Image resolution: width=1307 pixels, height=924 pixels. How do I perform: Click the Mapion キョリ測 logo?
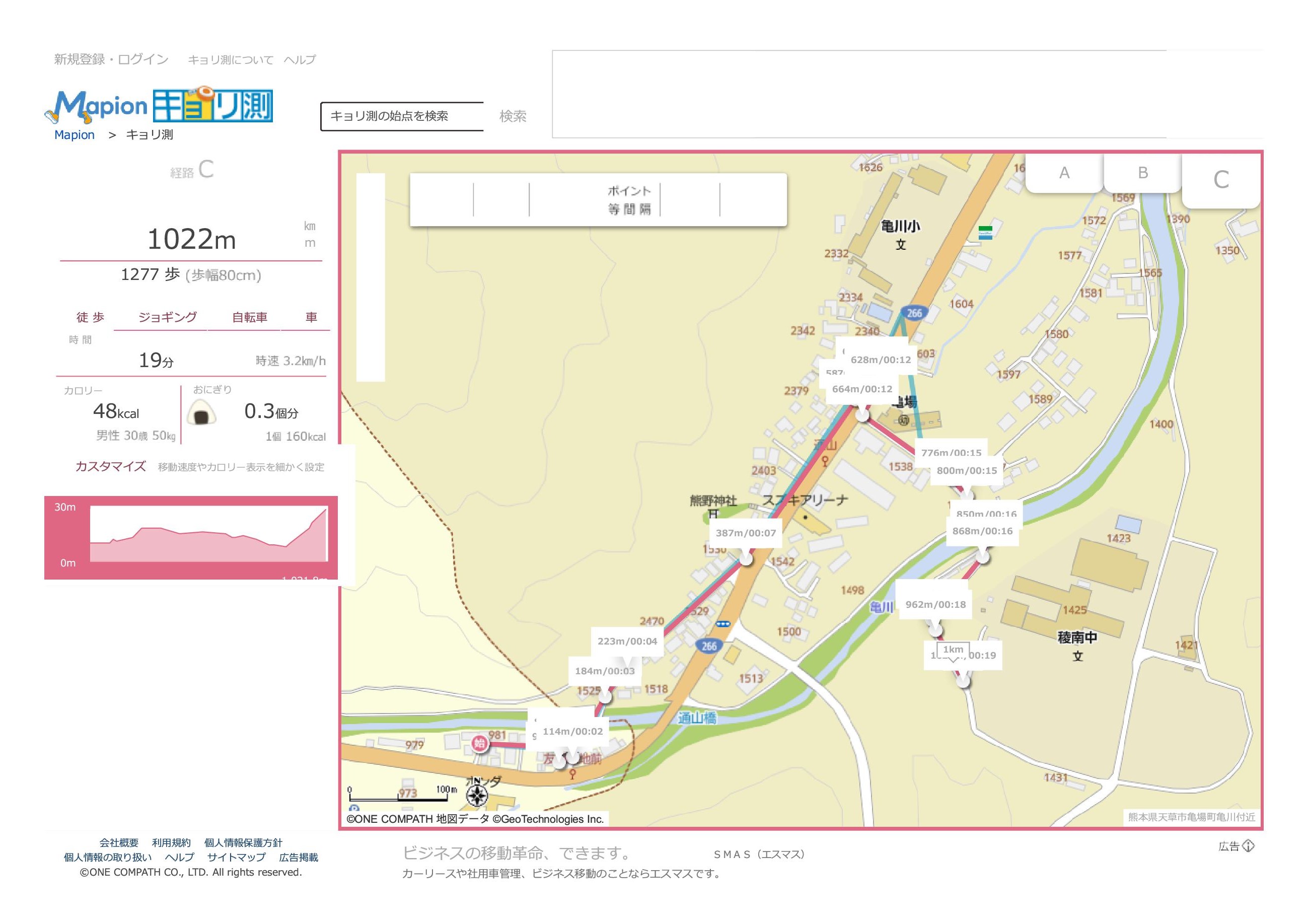point(160,106)
